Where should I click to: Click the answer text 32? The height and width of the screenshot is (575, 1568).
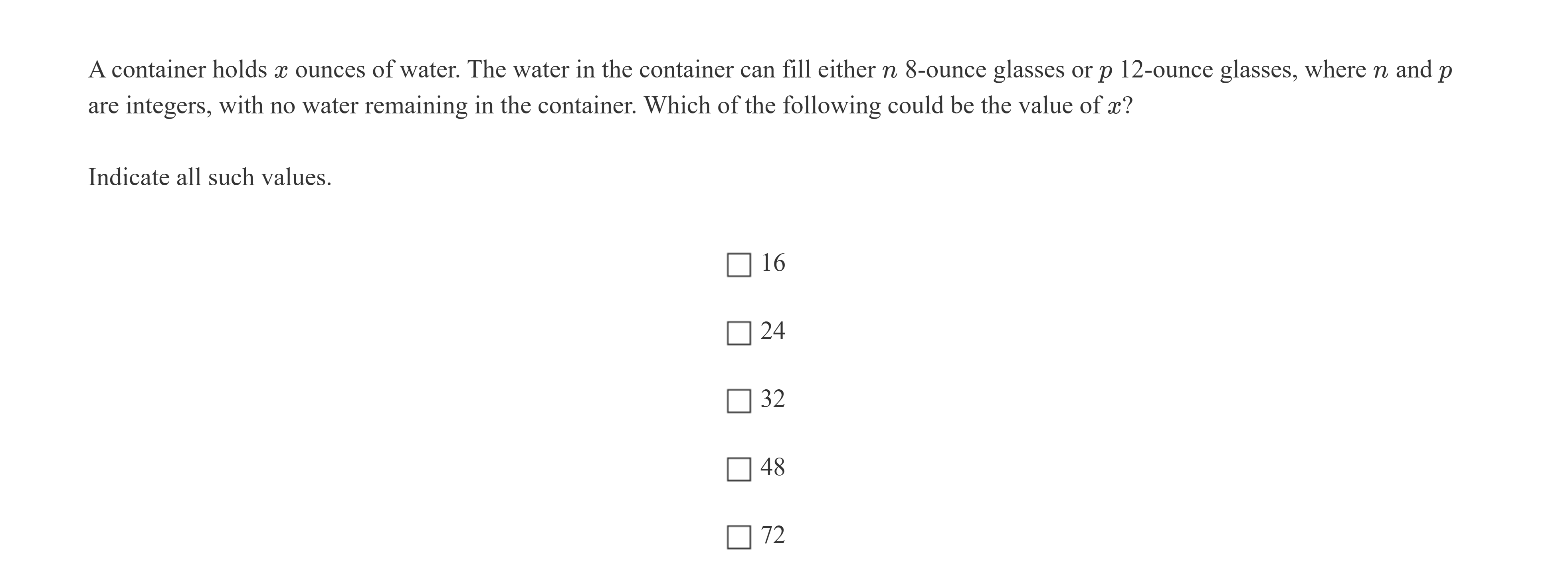pyautogui.click(x=773, y=400)
